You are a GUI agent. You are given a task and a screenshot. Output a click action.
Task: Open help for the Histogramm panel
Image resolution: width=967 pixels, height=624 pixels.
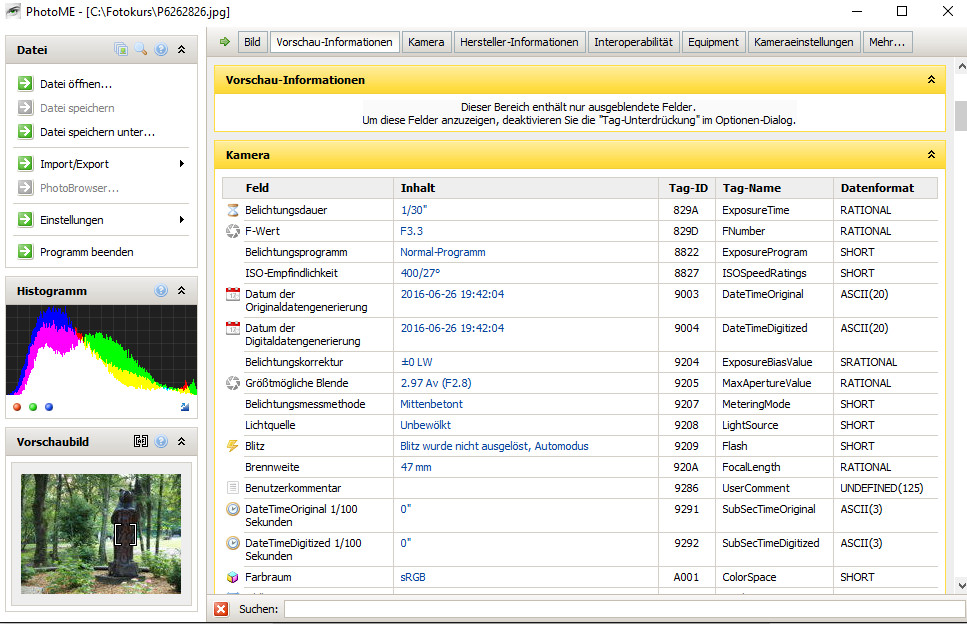(x=161, y=291)
